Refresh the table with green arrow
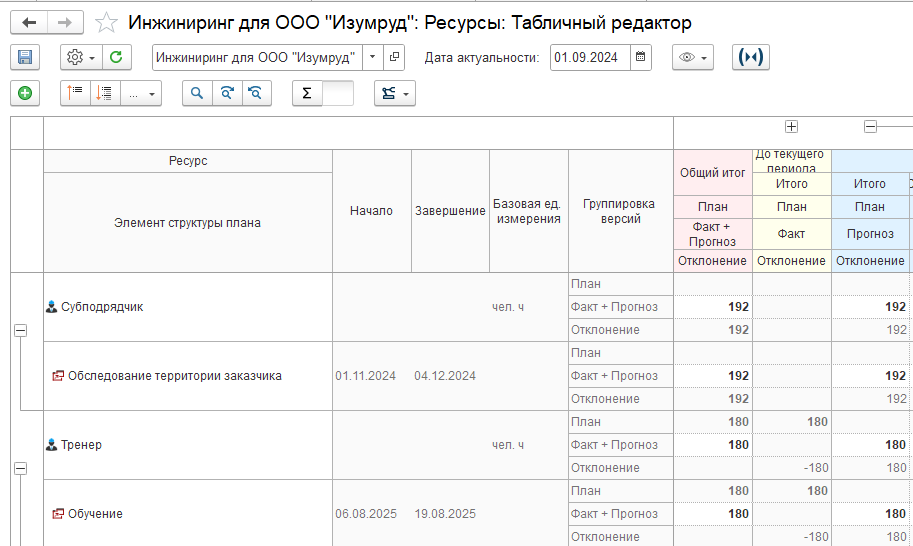Image resolution: width=913 pixels, height=546 pixels. (116, 58)
